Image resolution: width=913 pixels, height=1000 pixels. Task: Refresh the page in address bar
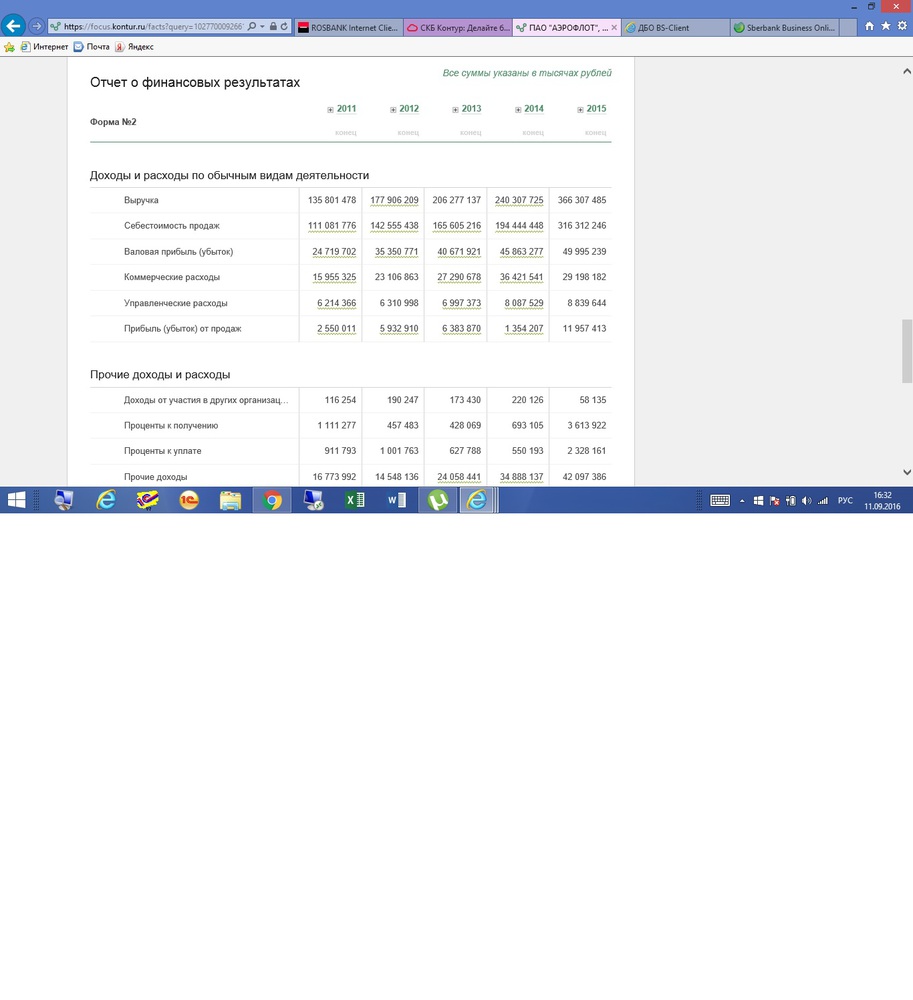[284, 27]
